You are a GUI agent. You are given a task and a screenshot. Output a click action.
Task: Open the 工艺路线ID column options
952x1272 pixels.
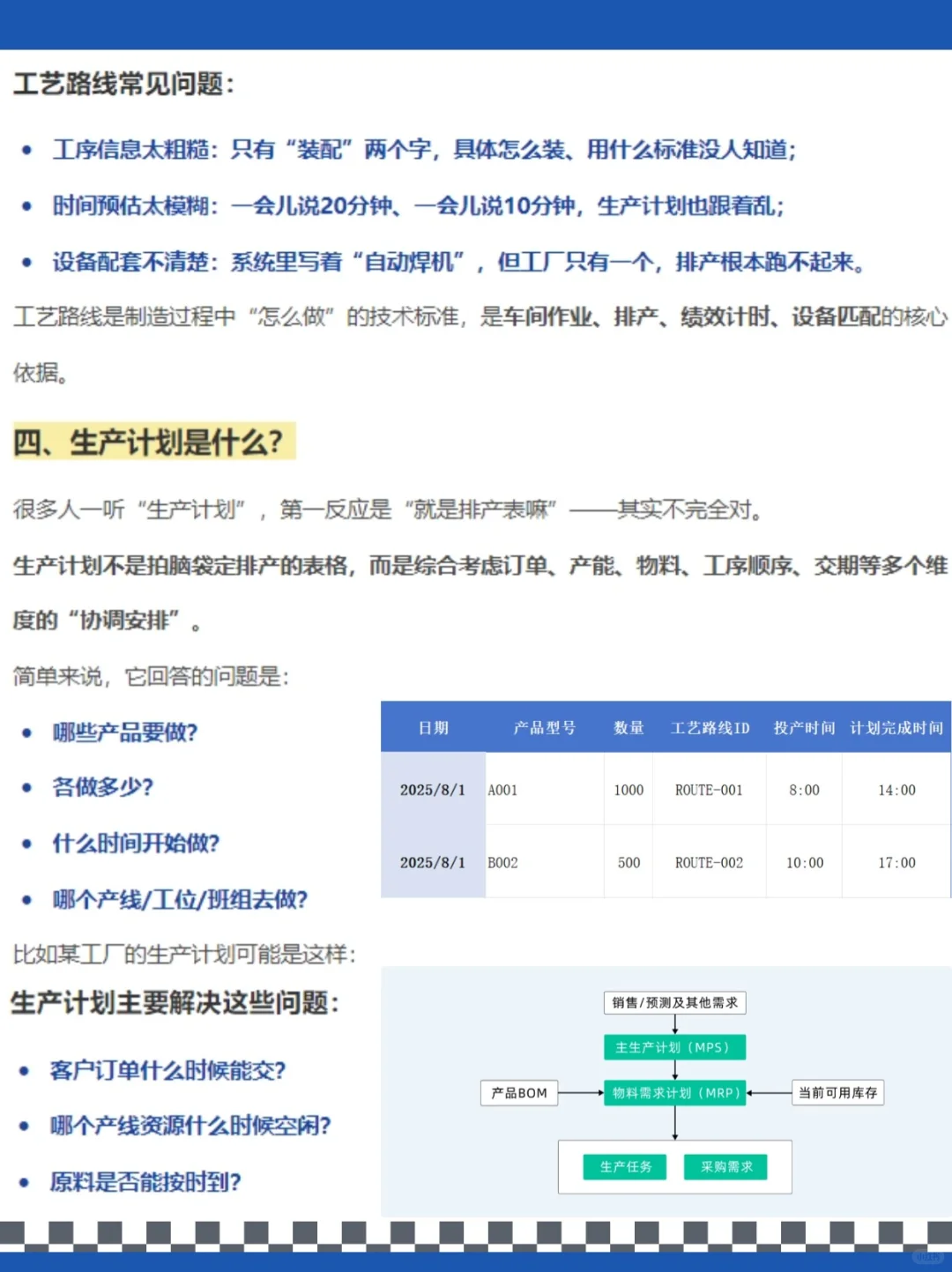[x=709, y=729]
